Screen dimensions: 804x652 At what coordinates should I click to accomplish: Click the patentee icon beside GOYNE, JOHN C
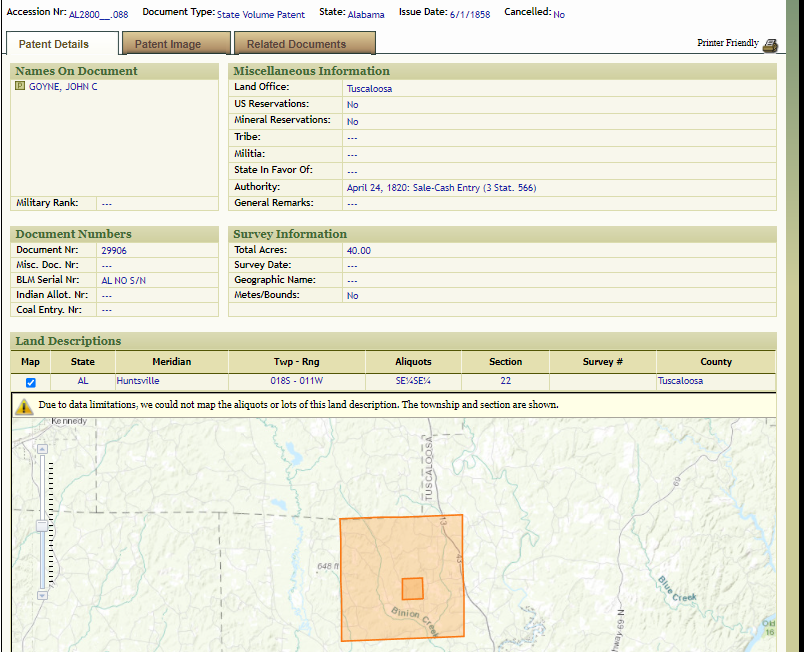pos(20,87)
